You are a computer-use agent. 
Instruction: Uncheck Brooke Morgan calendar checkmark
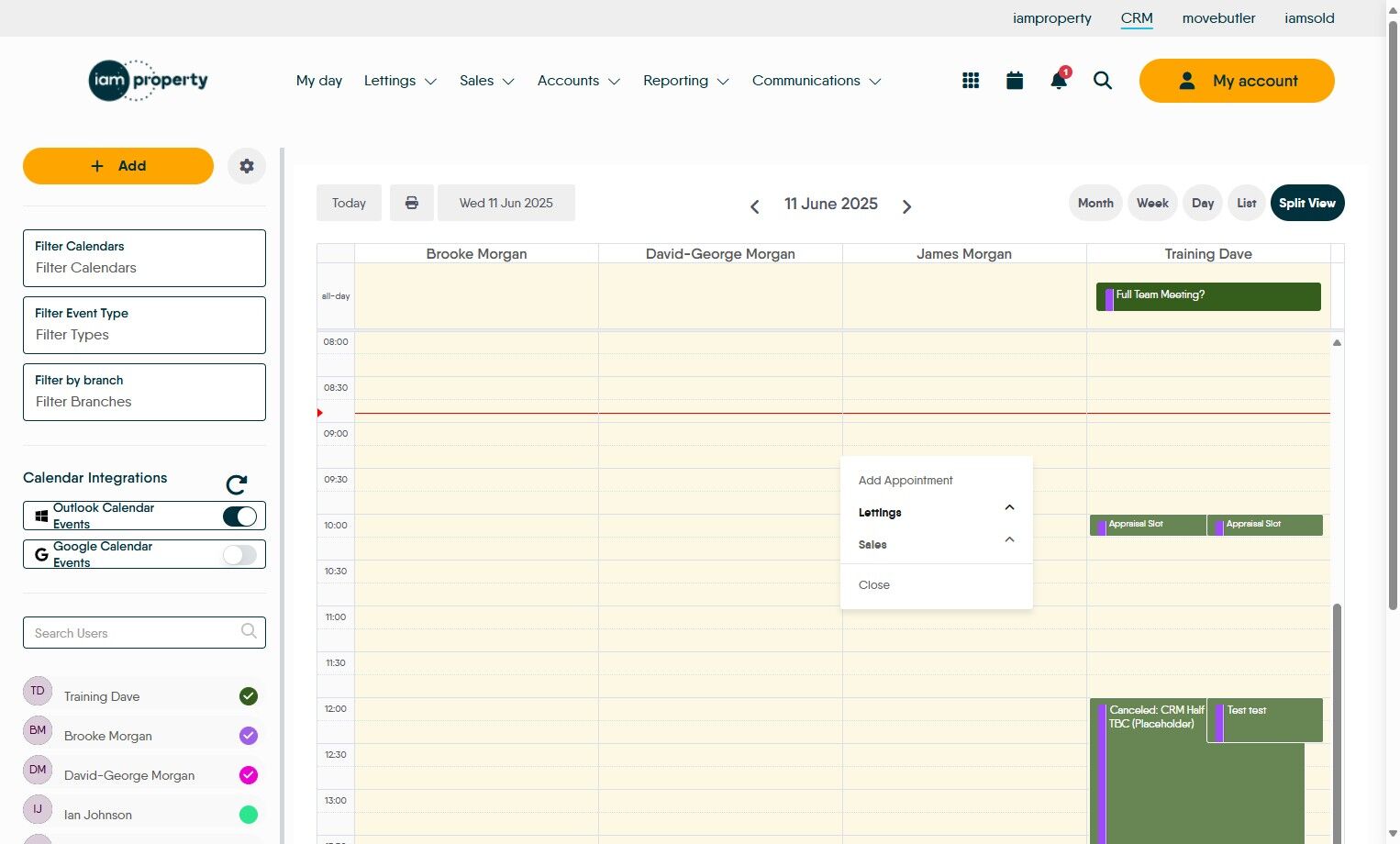click(x=249, y=736)
